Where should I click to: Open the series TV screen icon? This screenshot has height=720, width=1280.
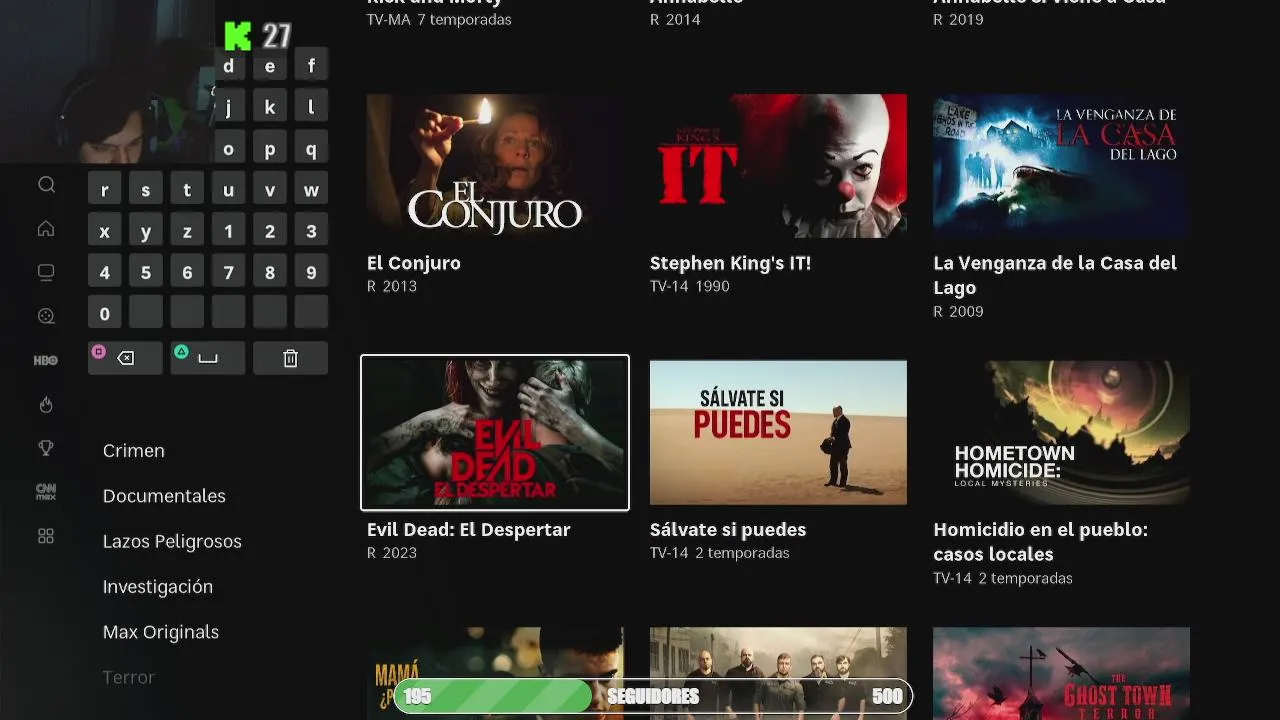point(46,272)
